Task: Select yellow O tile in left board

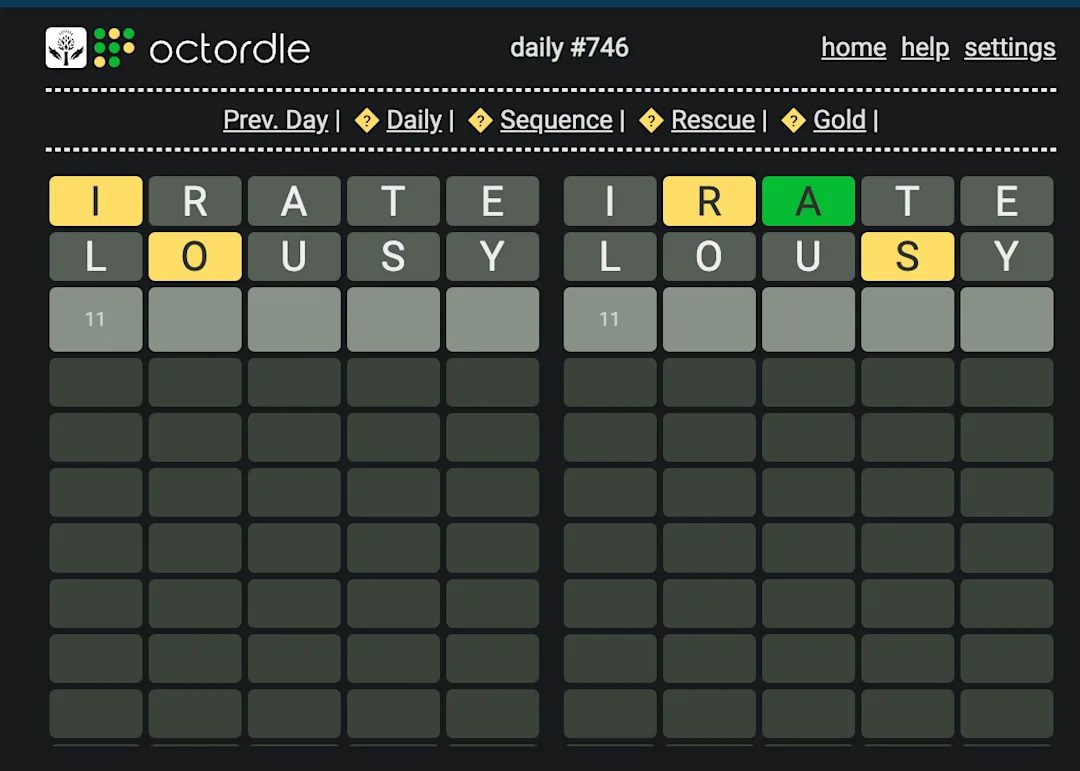Action: pos(195,256)
